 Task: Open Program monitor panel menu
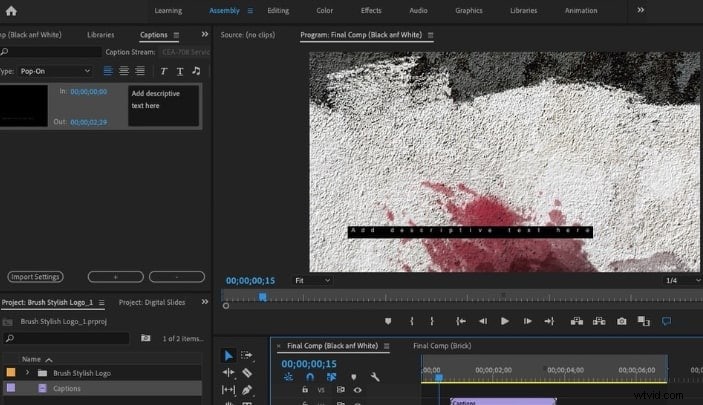point(430,35)
